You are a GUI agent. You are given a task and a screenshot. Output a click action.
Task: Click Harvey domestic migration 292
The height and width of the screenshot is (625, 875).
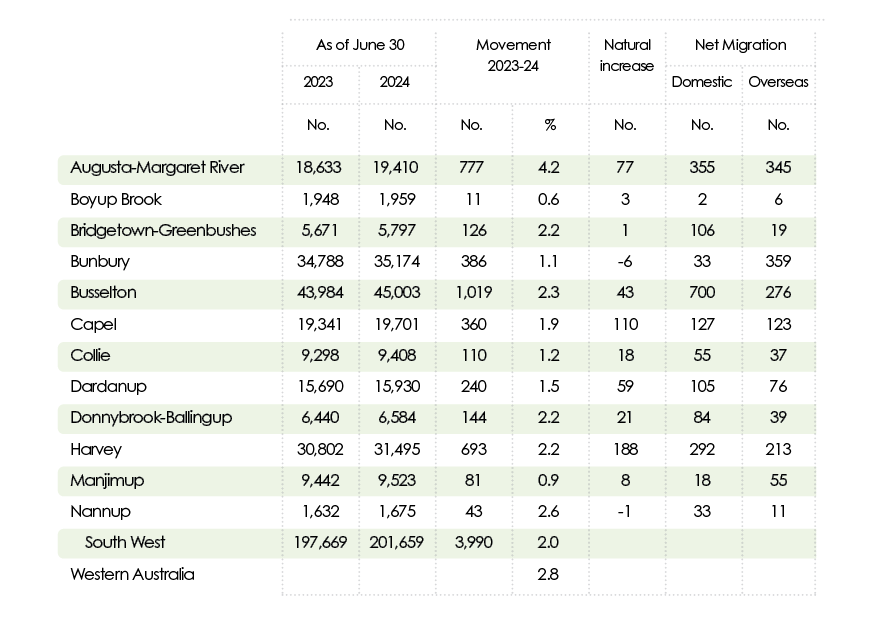click(x=702, y=450)
